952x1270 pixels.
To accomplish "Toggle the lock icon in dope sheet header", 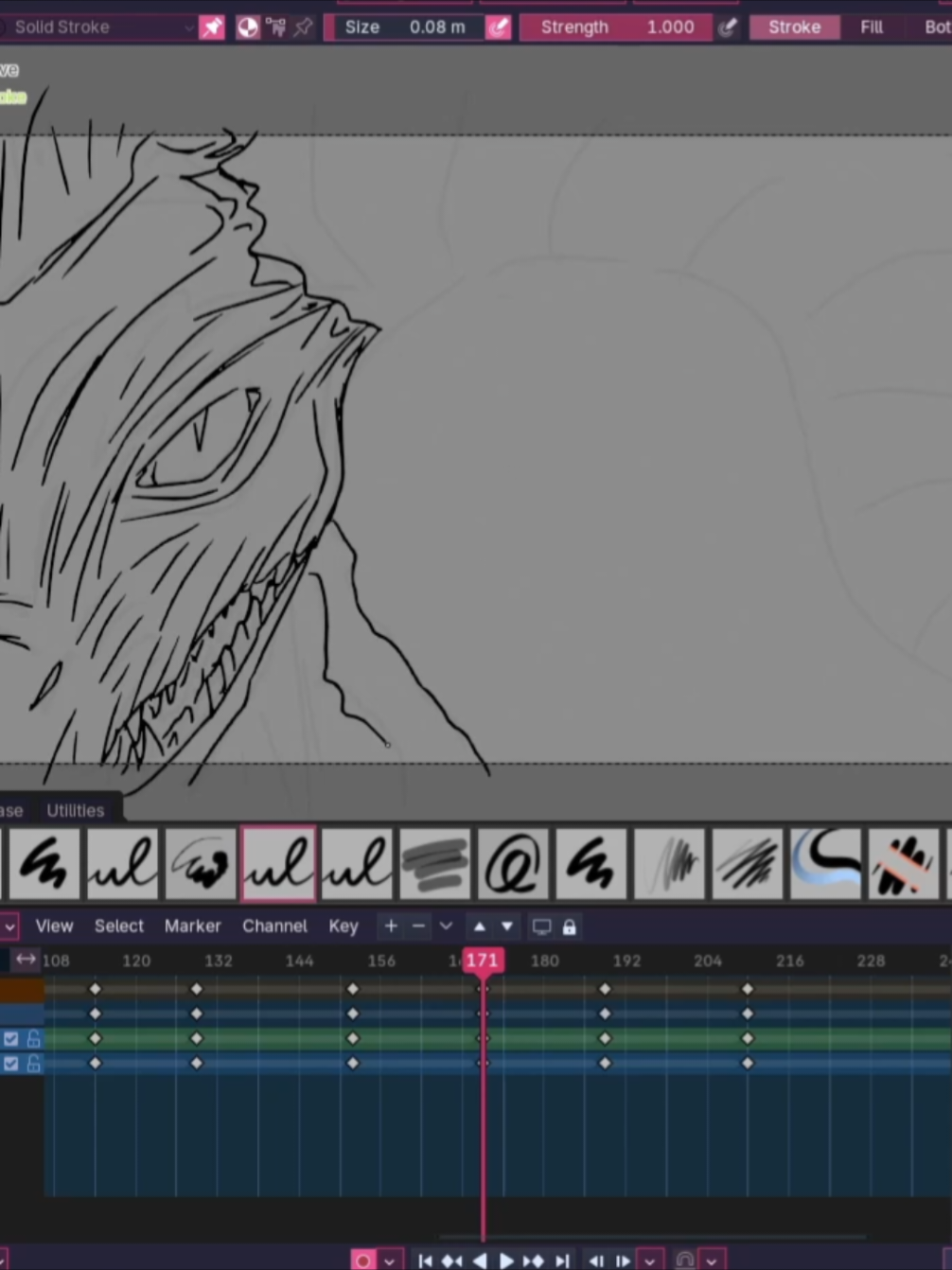I will pyautogui.click(x=569, y=926).
